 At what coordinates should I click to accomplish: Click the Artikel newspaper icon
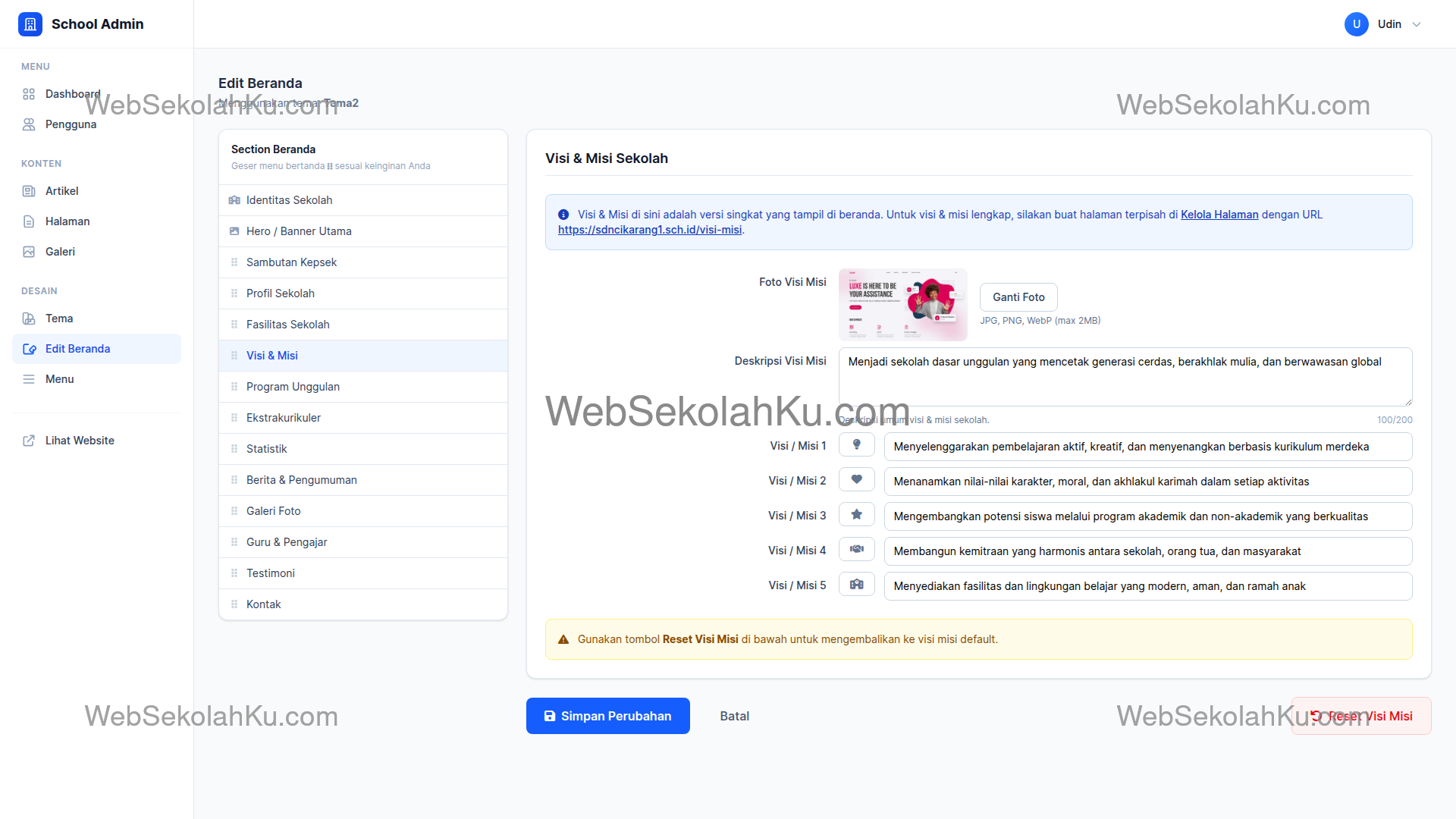29,191
